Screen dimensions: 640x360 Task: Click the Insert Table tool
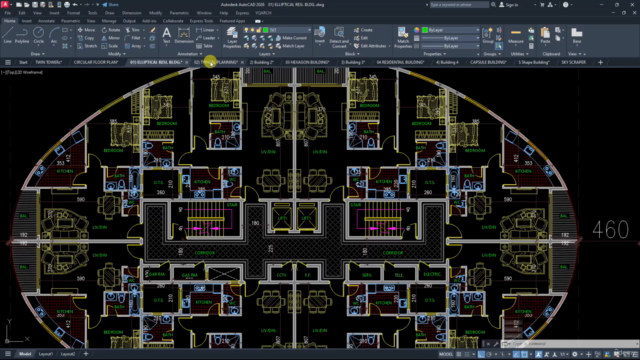pyautogui.click(x=204, y=46)
